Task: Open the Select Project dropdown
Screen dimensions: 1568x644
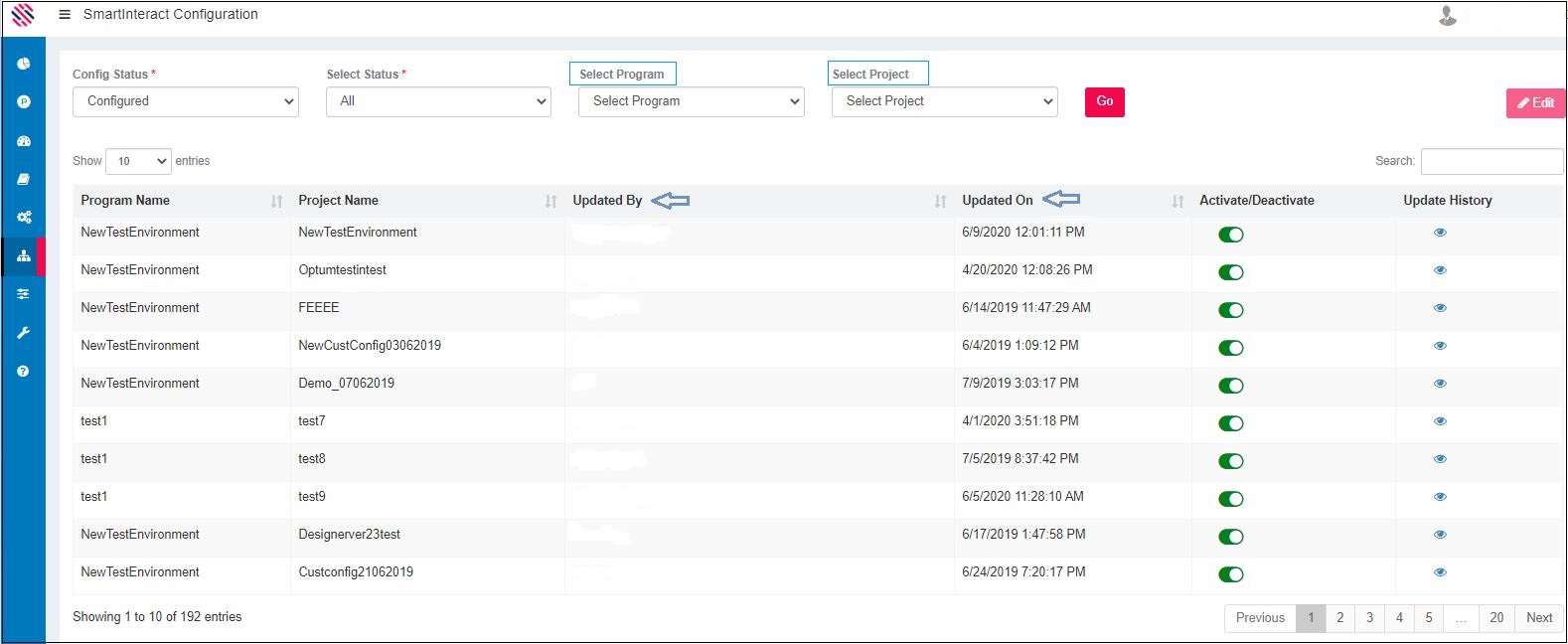Action: [944, 101]
